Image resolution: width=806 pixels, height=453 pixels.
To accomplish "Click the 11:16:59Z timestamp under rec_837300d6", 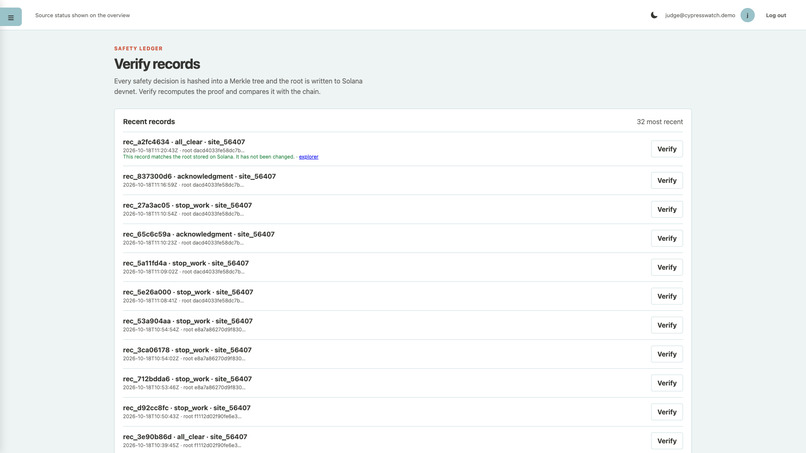I will click(150, 185).
